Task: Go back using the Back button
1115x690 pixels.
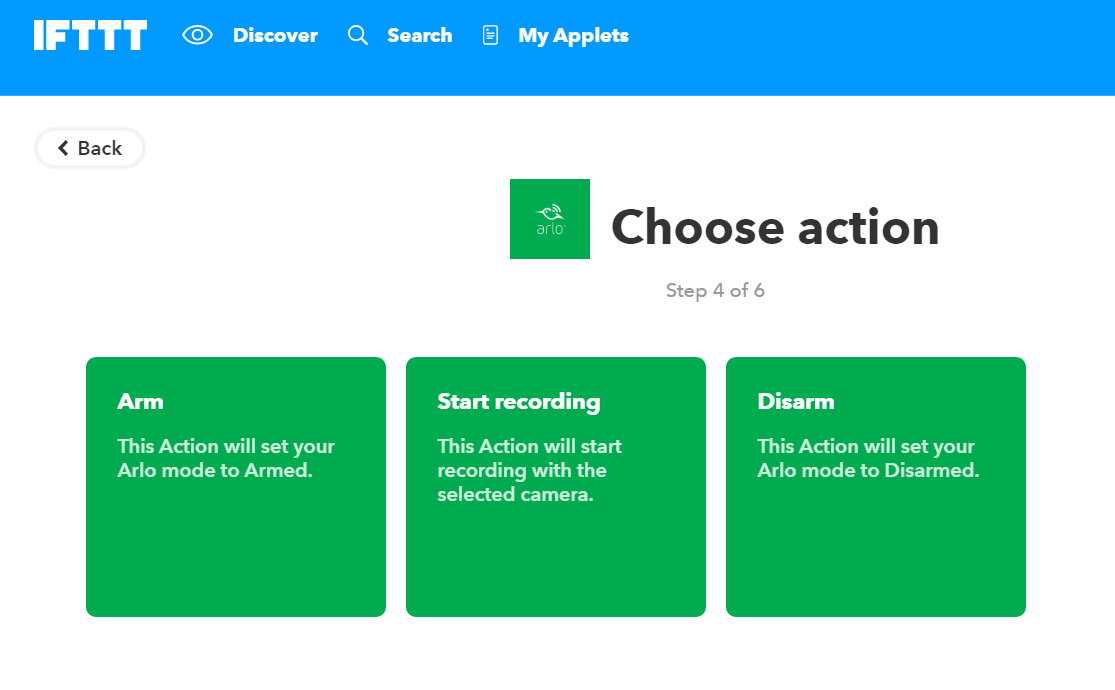Action: tap(90, 148)
